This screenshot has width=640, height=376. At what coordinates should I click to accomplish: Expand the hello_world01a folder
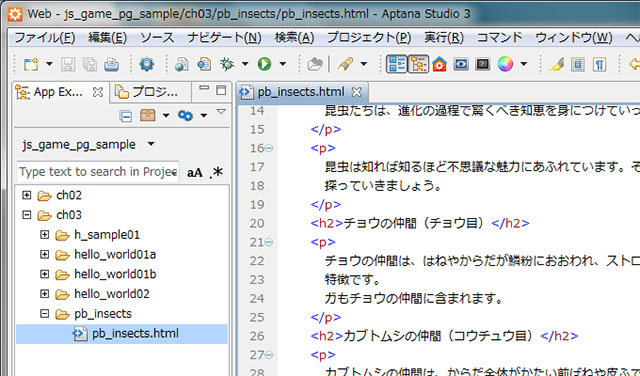point(45,254)
